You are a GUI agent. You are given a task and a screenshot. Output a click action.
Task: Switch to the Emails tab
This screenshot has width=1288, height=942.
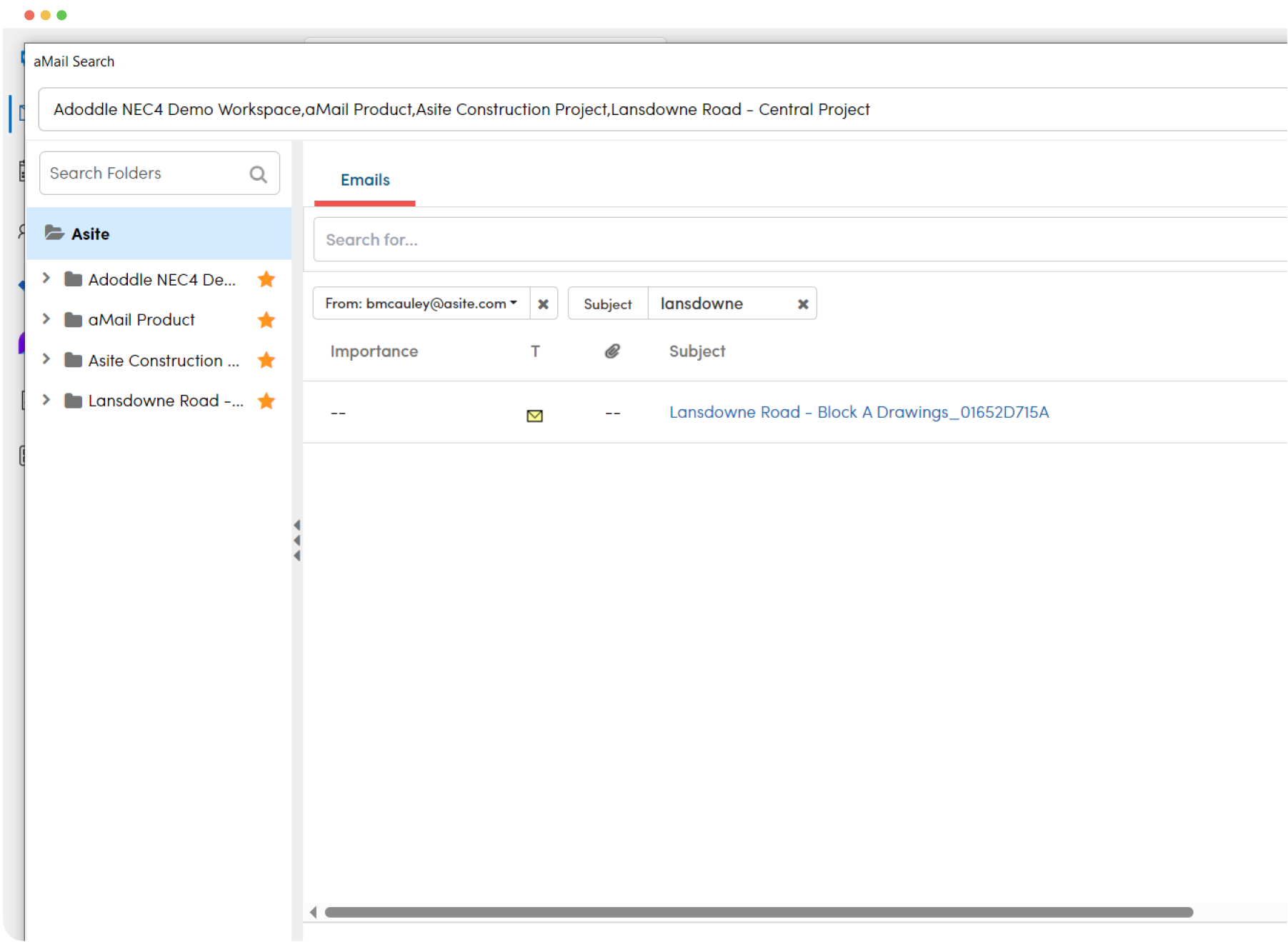coord(364,180)
